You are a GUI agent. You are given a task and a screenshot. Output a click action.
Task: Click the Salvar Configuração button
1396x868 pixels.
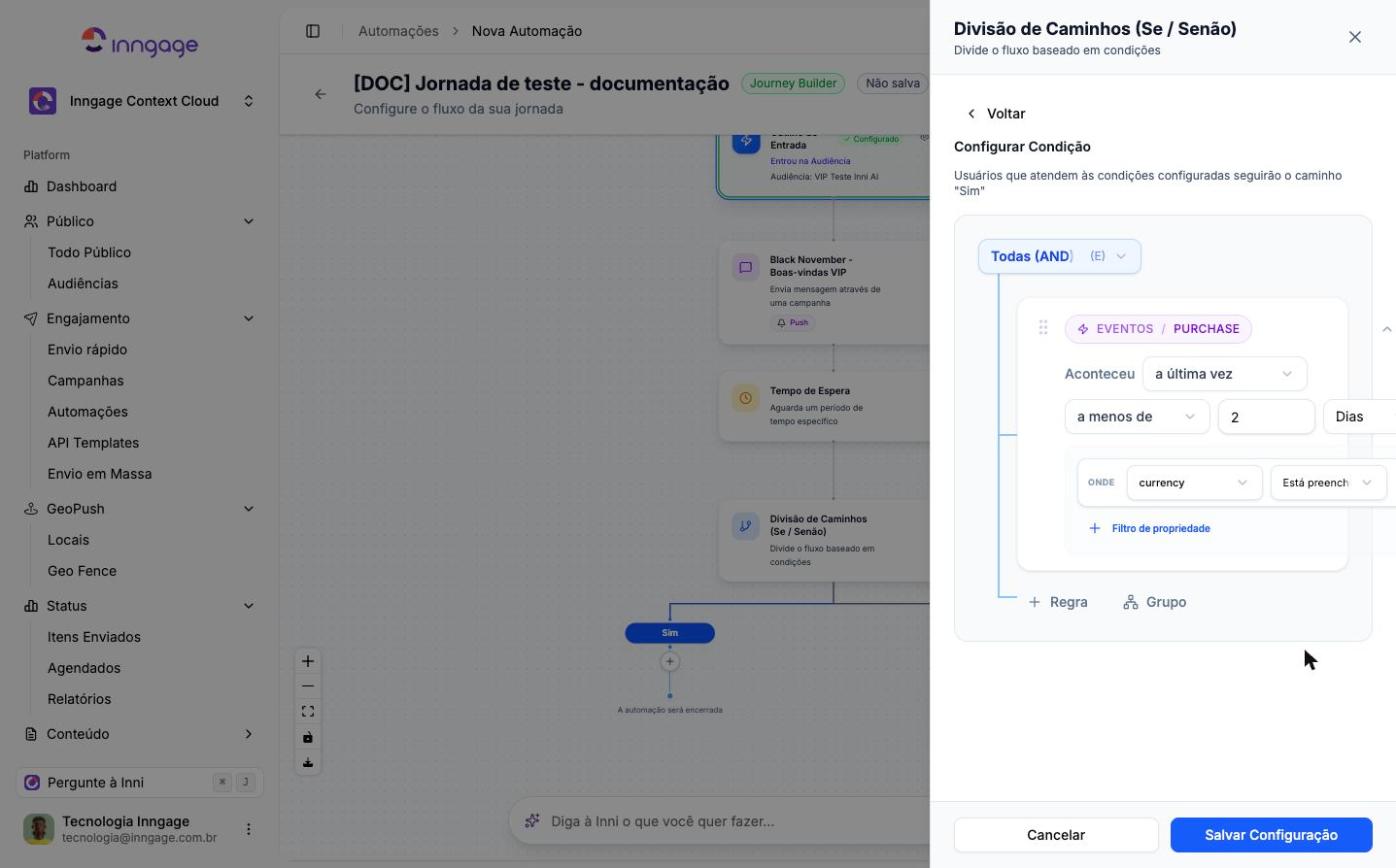pos(1271,835)
